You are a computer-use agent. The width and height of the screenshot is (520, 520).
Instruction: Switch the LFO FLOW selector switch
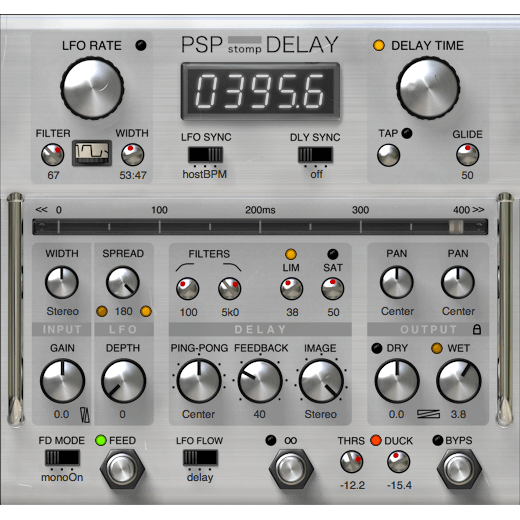pos(200,458)
